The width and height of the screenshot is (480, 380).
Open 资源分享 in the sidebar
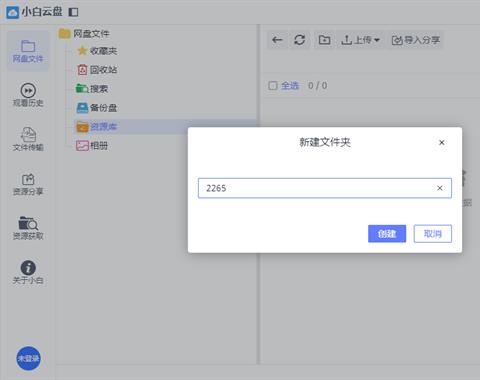point(28,184)
